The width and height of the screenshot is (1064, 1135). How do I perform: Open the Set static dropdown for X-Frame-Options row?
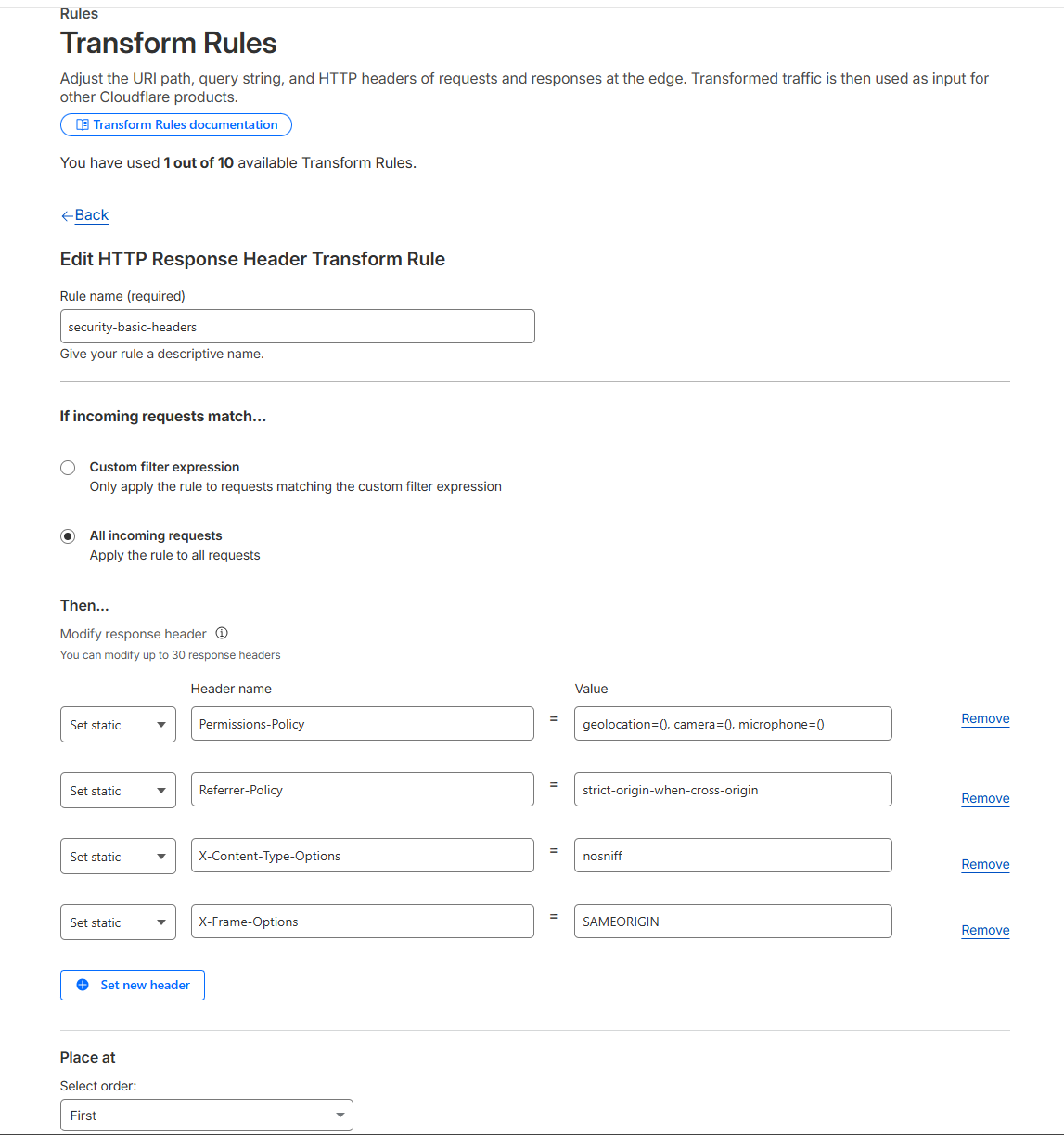coord(118,921)
